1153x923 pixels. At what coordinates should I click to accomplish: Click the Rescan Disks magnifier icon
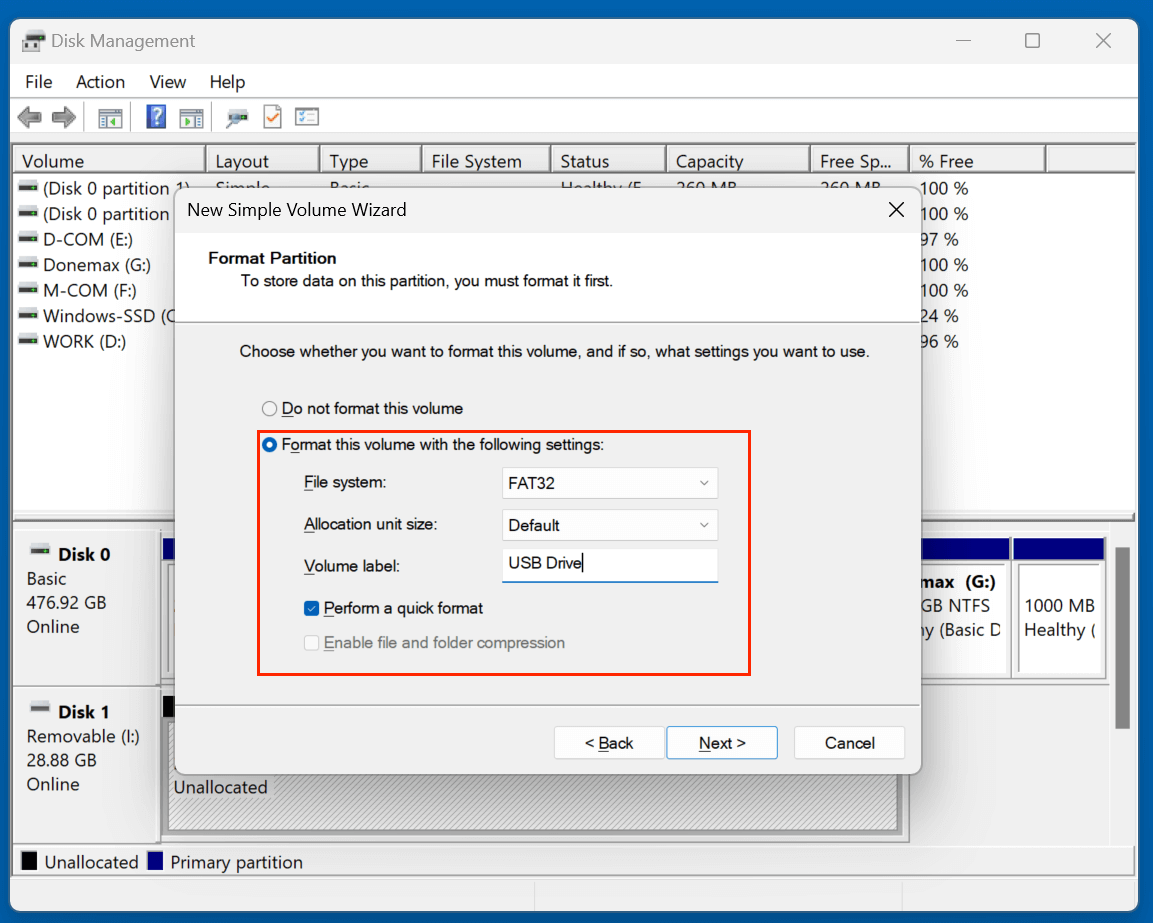237,116
